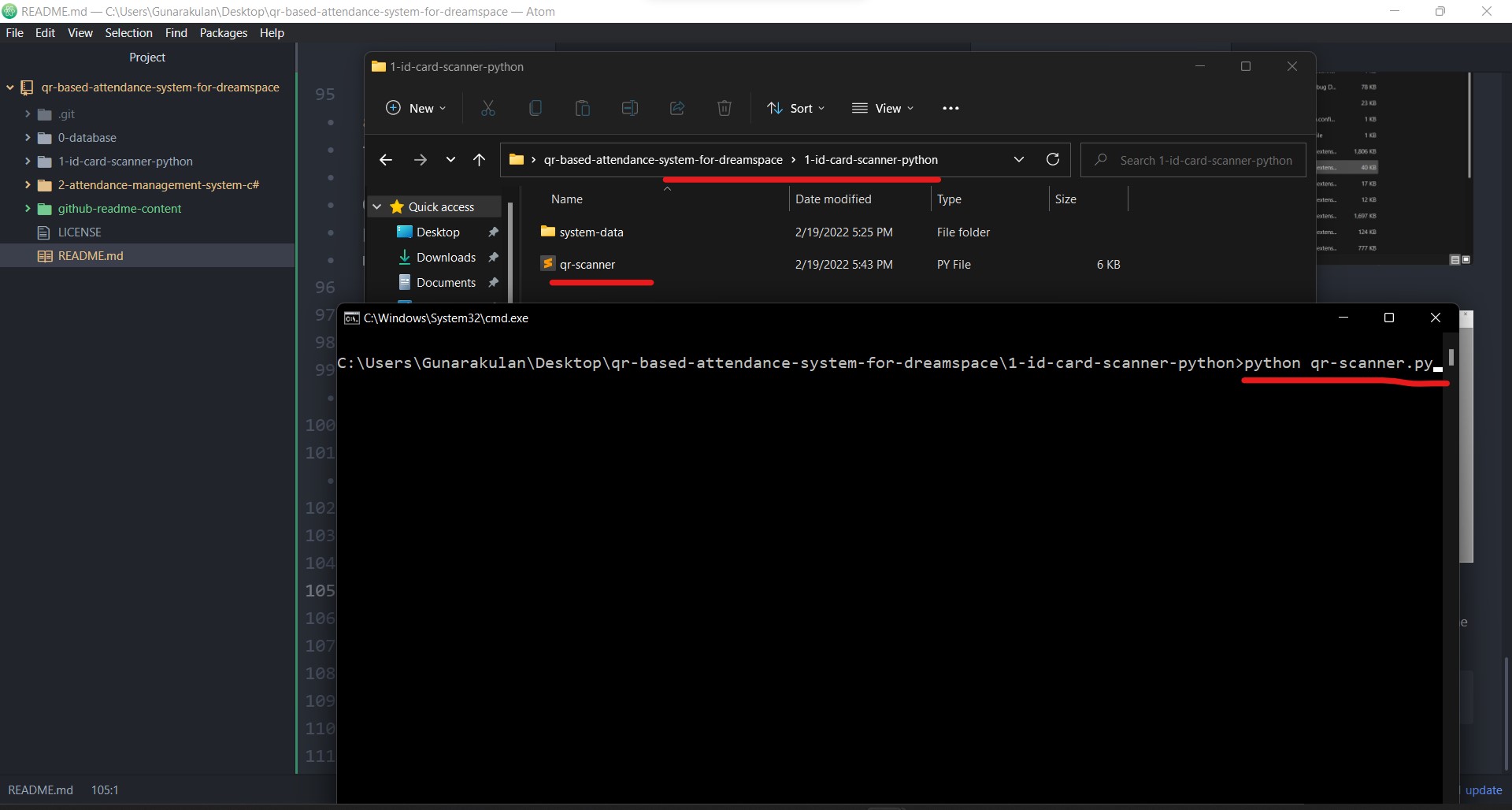
Task: Click the Project panel header in Atom
Action: click(147, 58)
